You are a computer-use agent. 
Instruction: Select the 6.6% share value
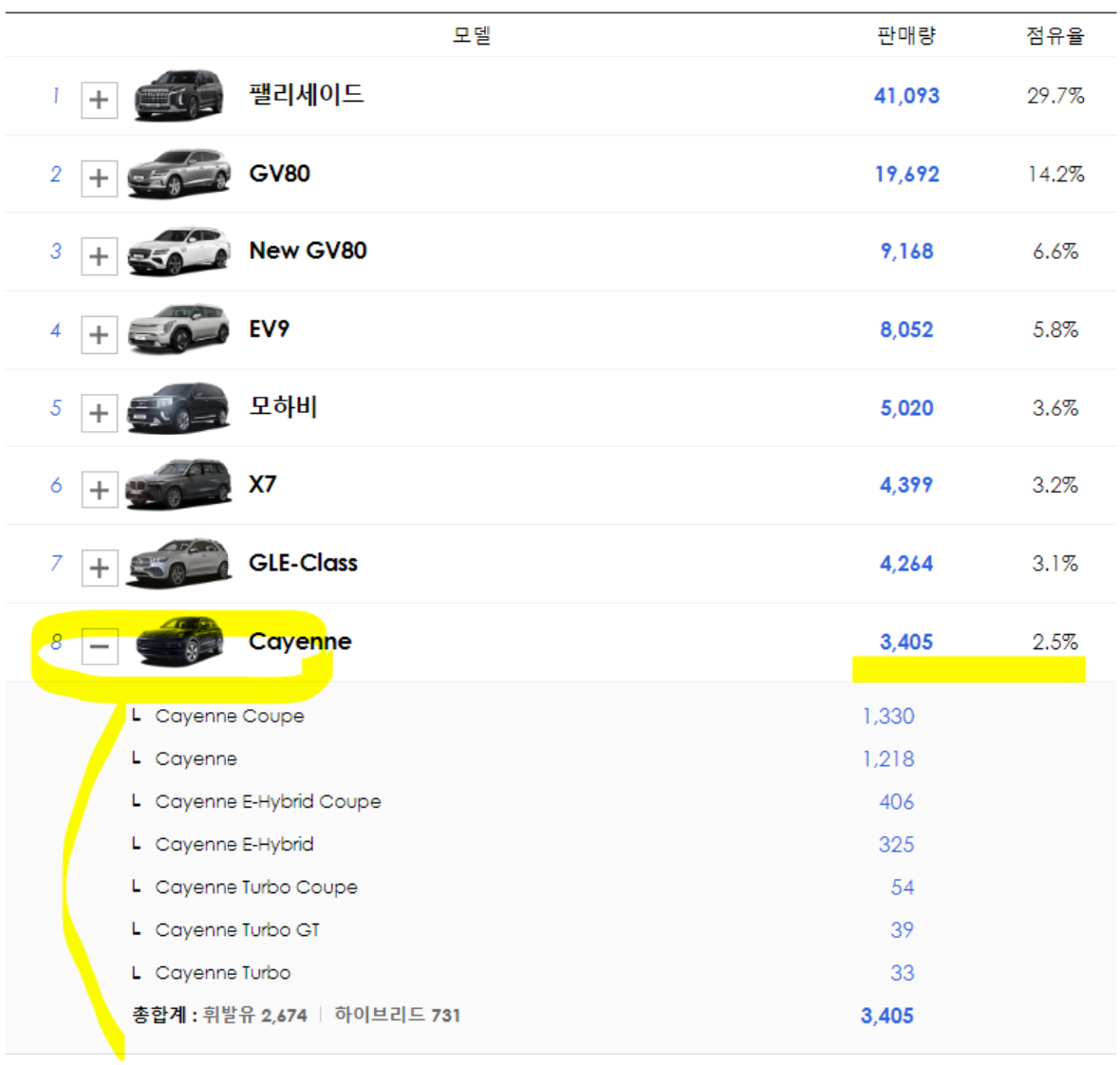[x=1055, y=252]
